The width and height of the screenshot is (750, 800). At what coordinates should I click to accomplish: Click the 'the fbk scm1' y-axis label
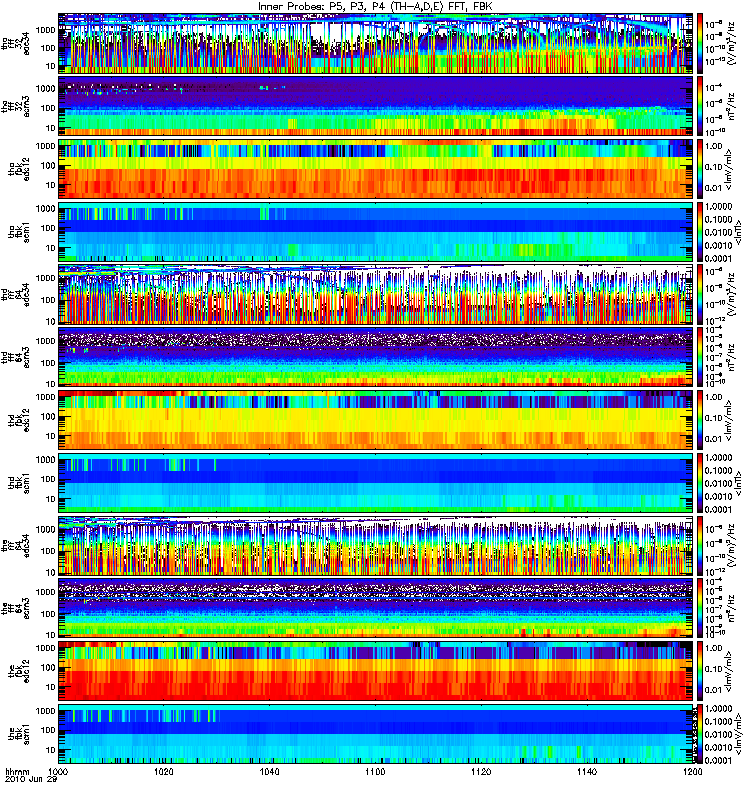click(19, 734)
